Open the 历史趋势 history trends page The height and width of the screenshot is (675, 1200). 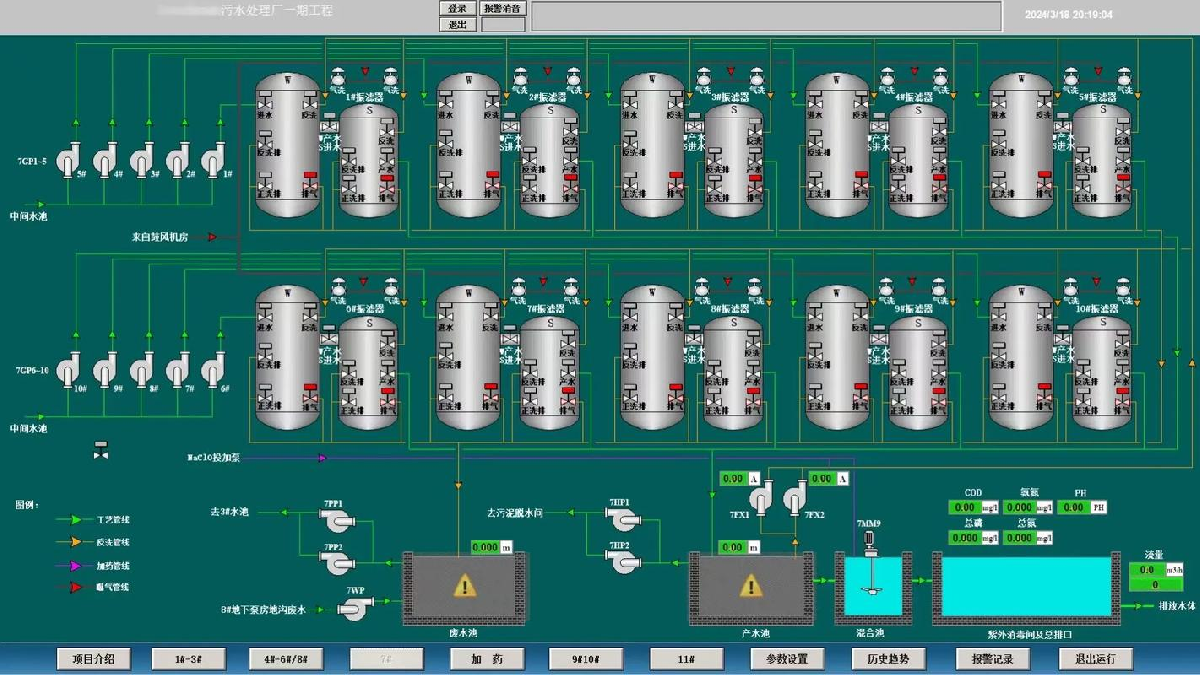pos(888,659)
